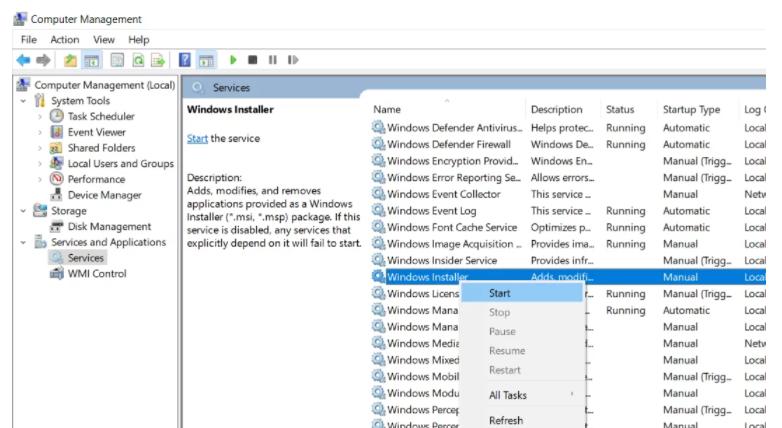Collapse the System Tools node
This screenshot has width=782, height=428.
click(23, 101)
